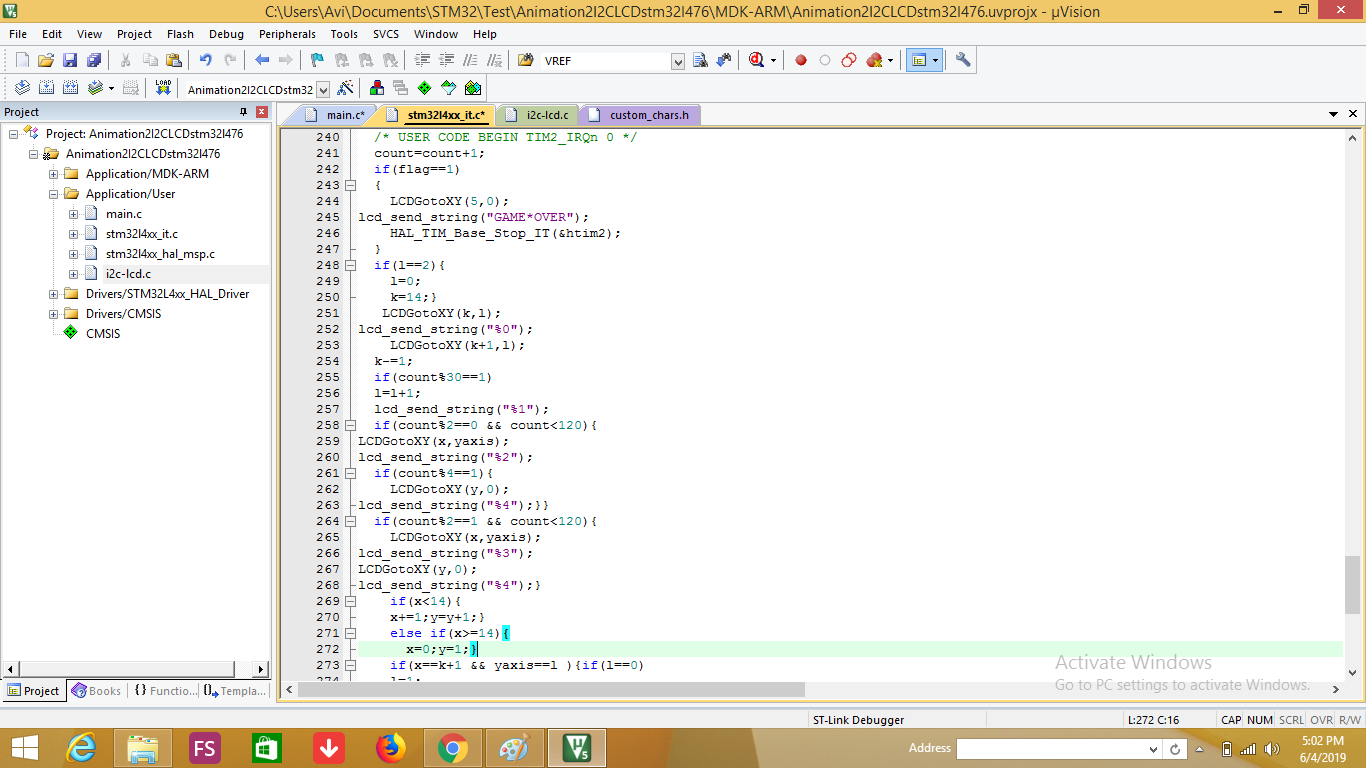1366x768 pixels.
Task: Close the Project panel
Action: click(262, 112)
